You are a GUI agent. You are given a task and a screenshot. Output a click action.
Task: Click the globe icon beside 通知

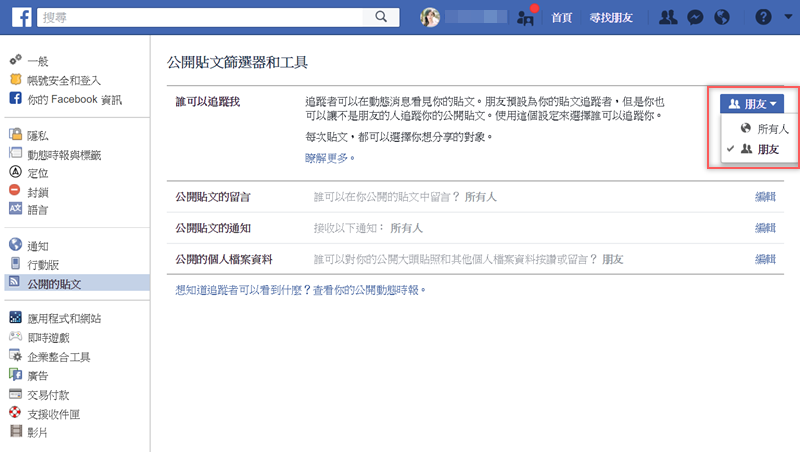[15, 244]
